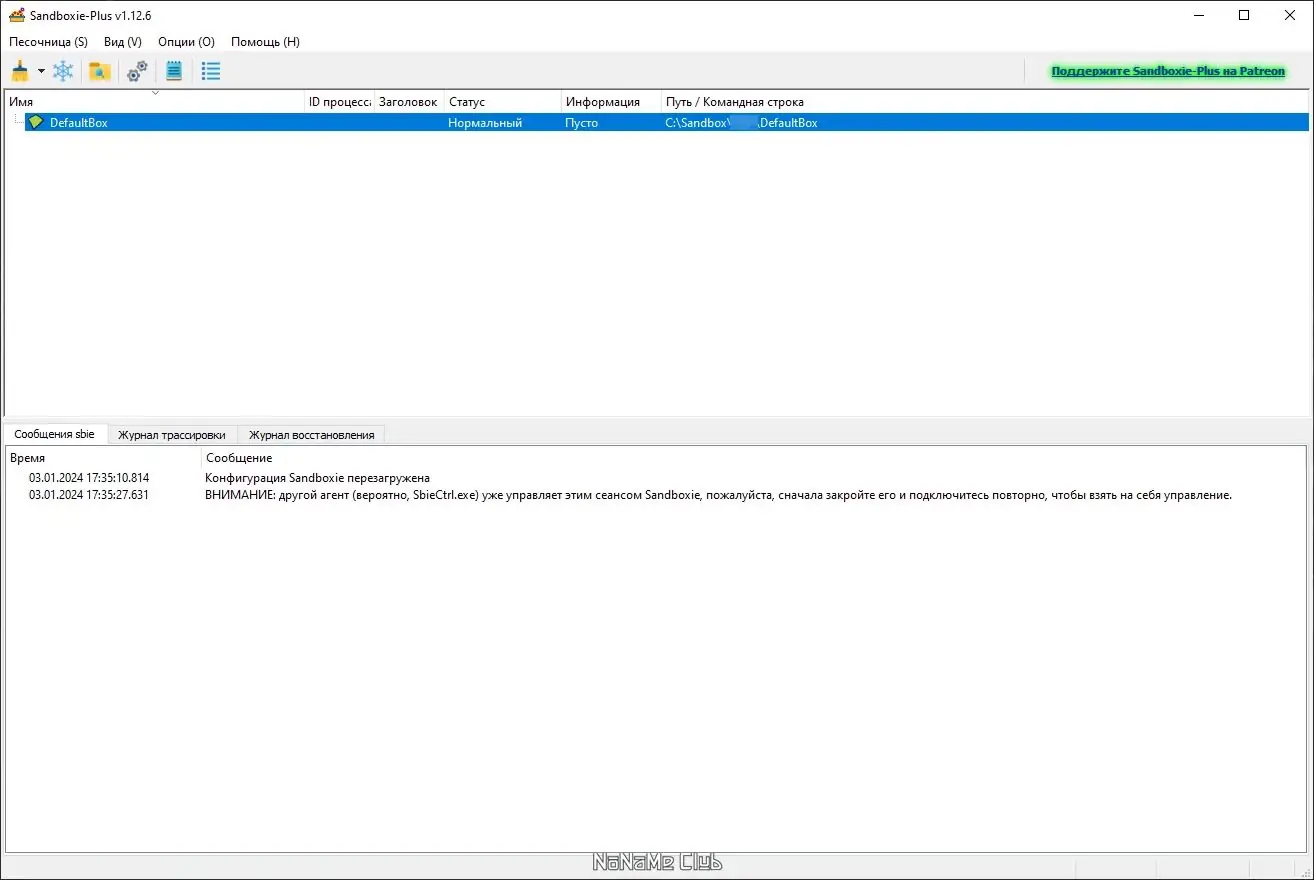The image size is (1314, 880).
Task: Open the Песочница (S) menu
Action: (x=48, y=42)
